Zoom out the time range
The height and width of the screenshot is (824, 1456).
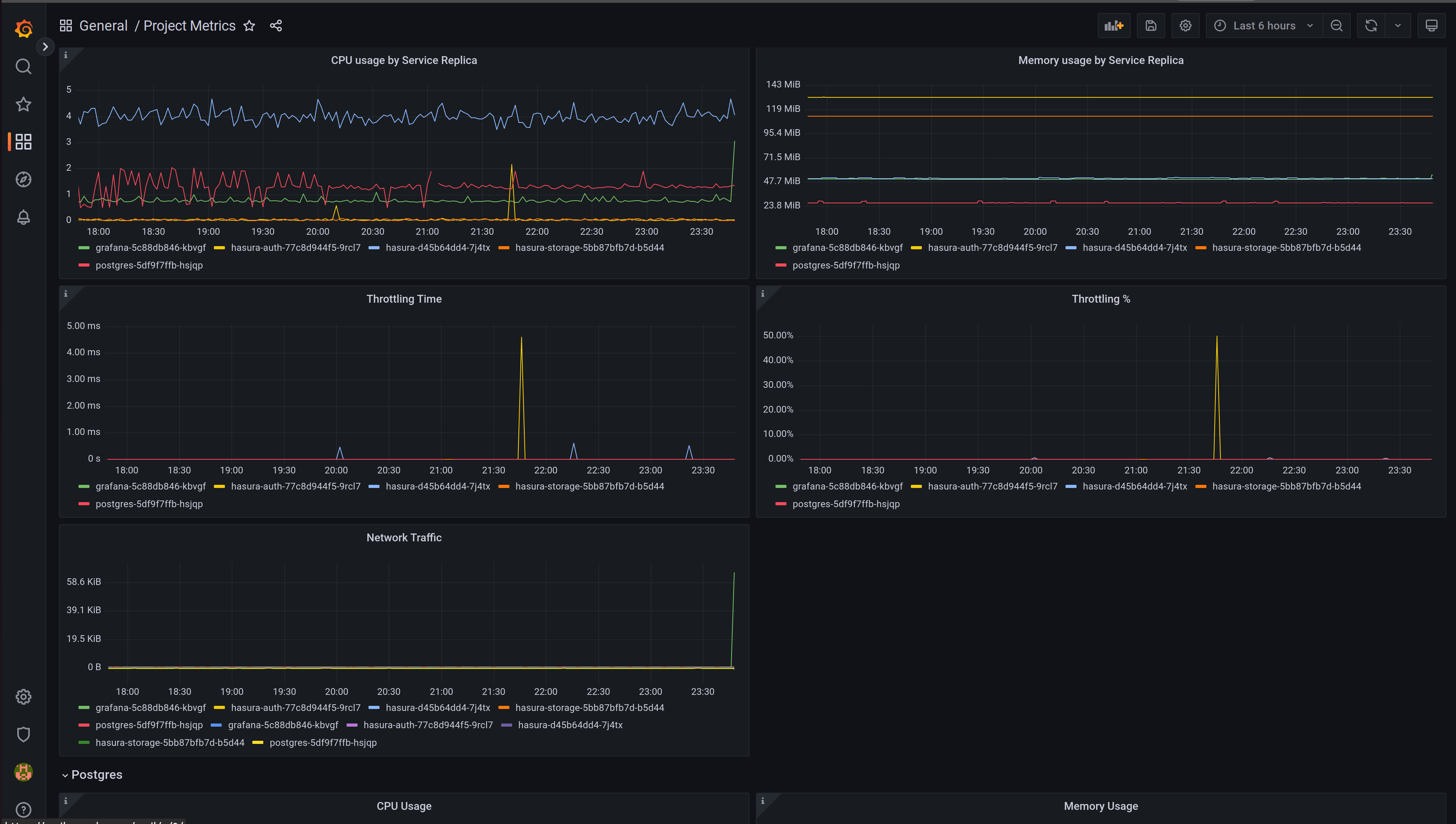click(1337, 26)
